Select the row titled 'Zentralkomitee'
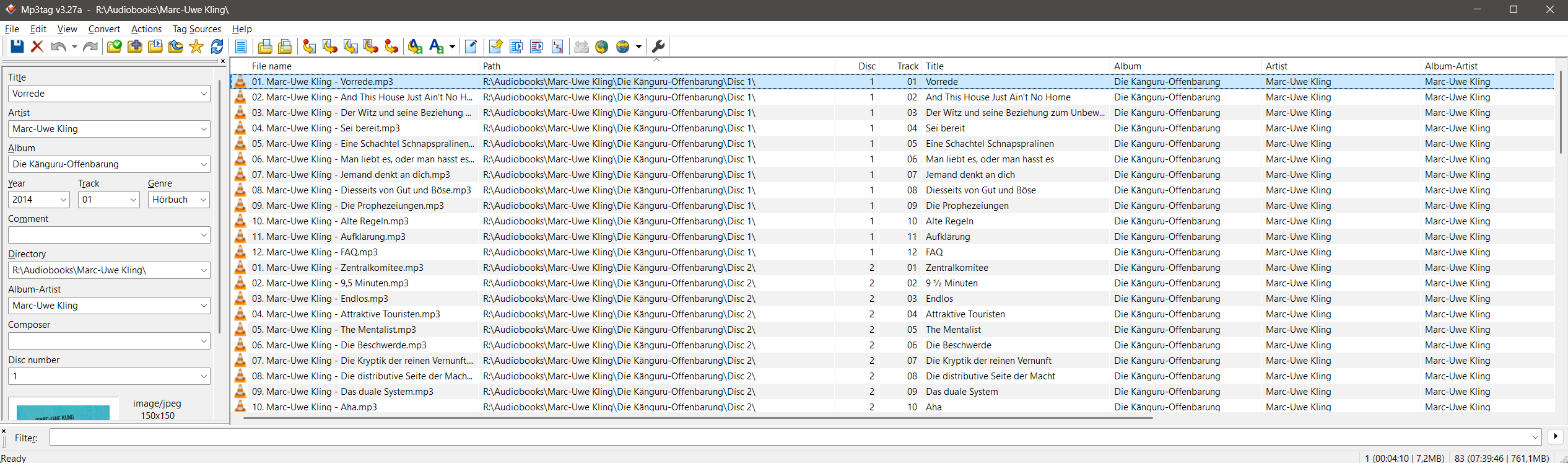This screenshot has width=1568, height=463. click(x=892, y=268)
